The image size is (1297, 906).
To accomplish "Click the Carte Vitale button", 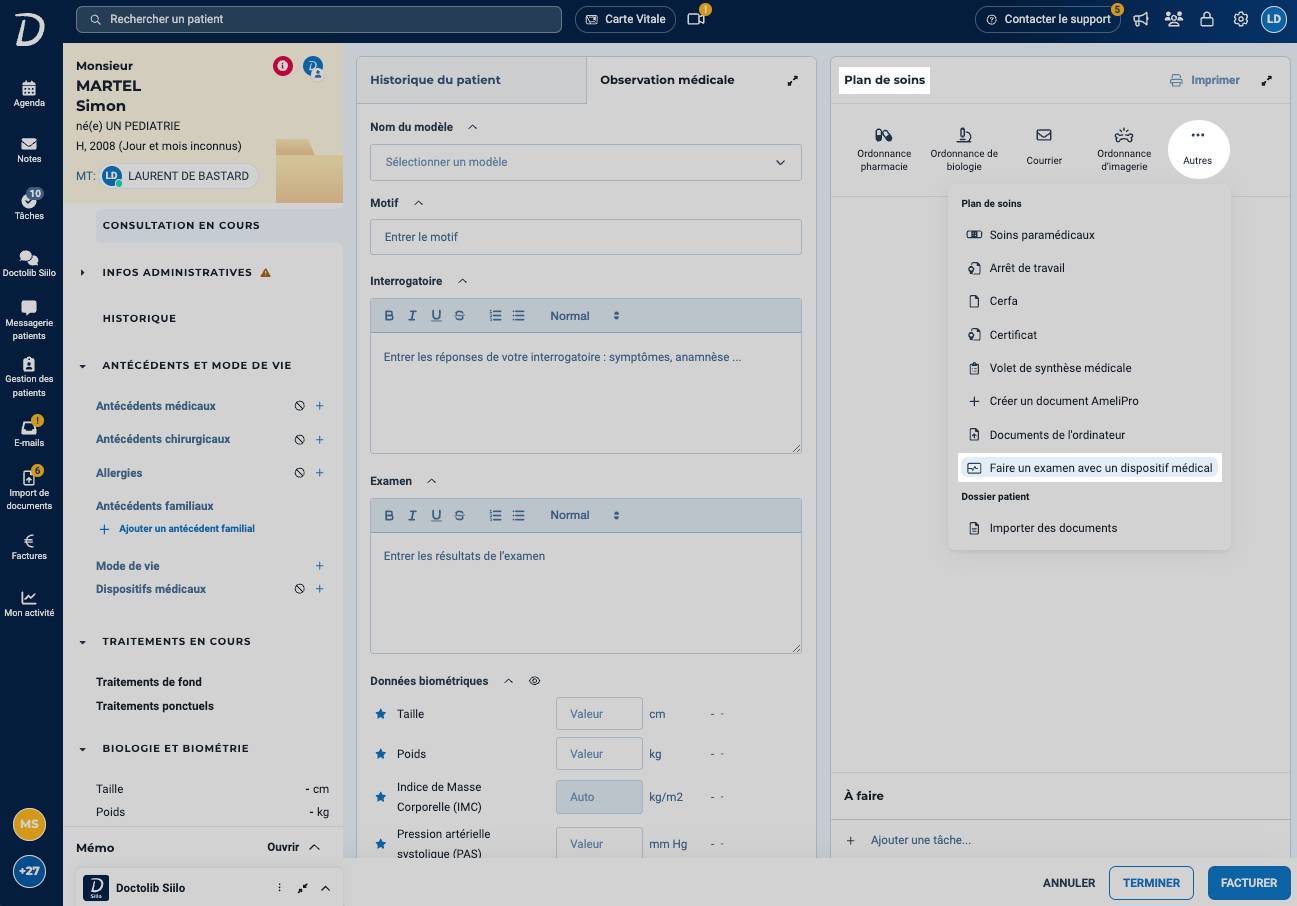I will [x=625, y=19].
